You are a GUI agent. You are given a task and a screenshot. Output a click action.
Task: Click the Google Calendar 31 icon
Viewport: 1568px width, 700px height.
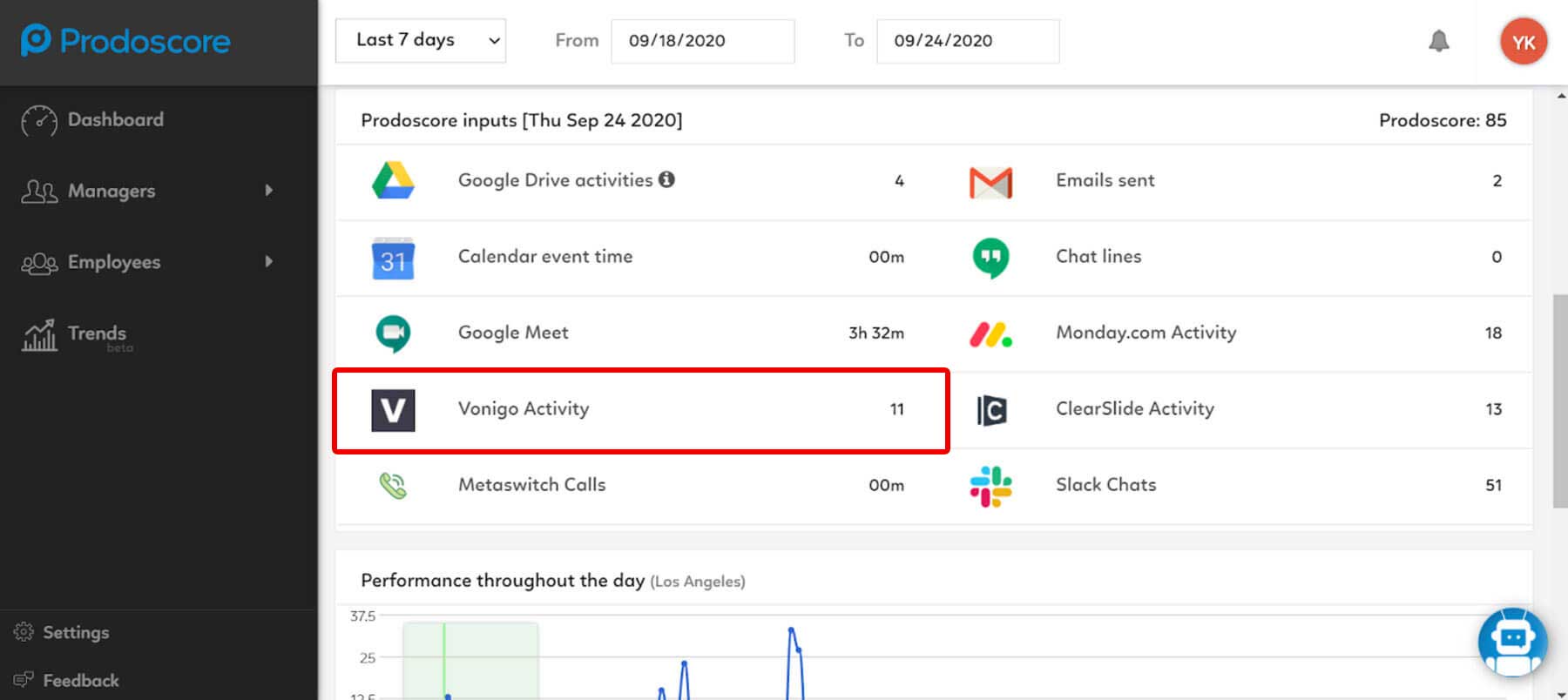(x=393, y=258)
